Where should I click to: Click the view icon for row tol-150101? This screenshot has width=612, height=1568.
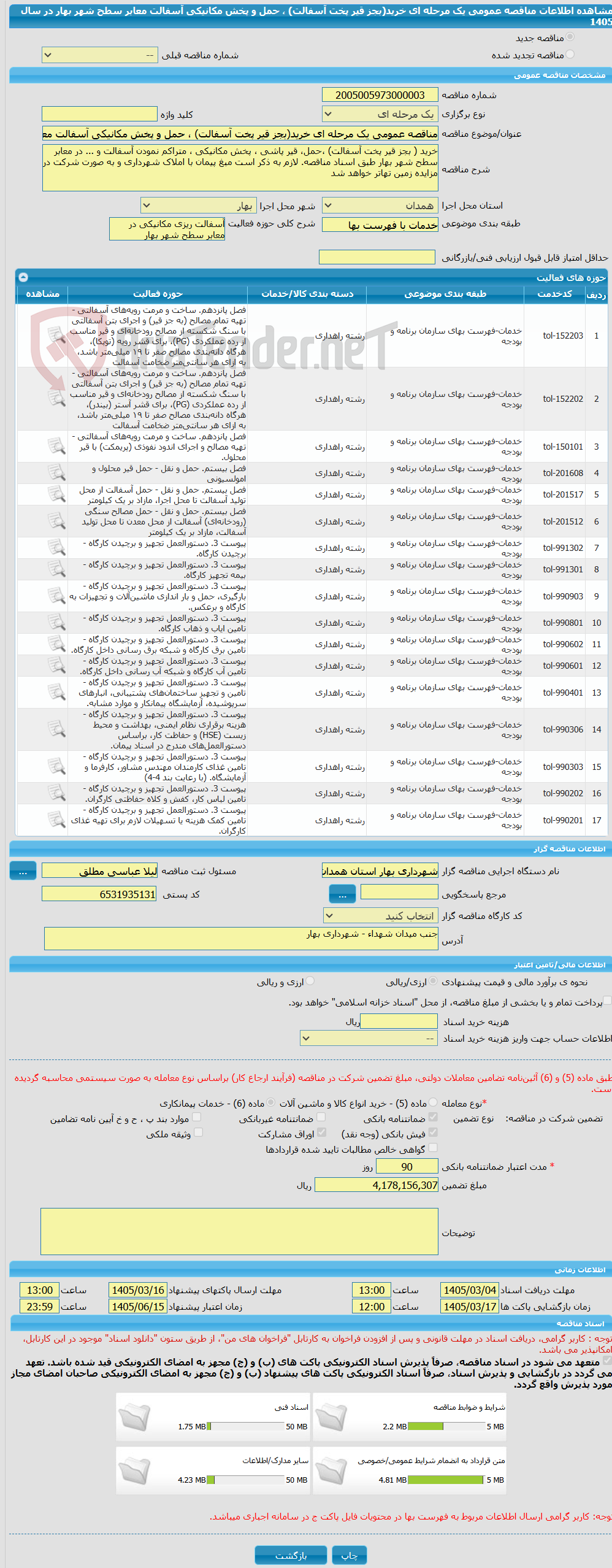56,446
